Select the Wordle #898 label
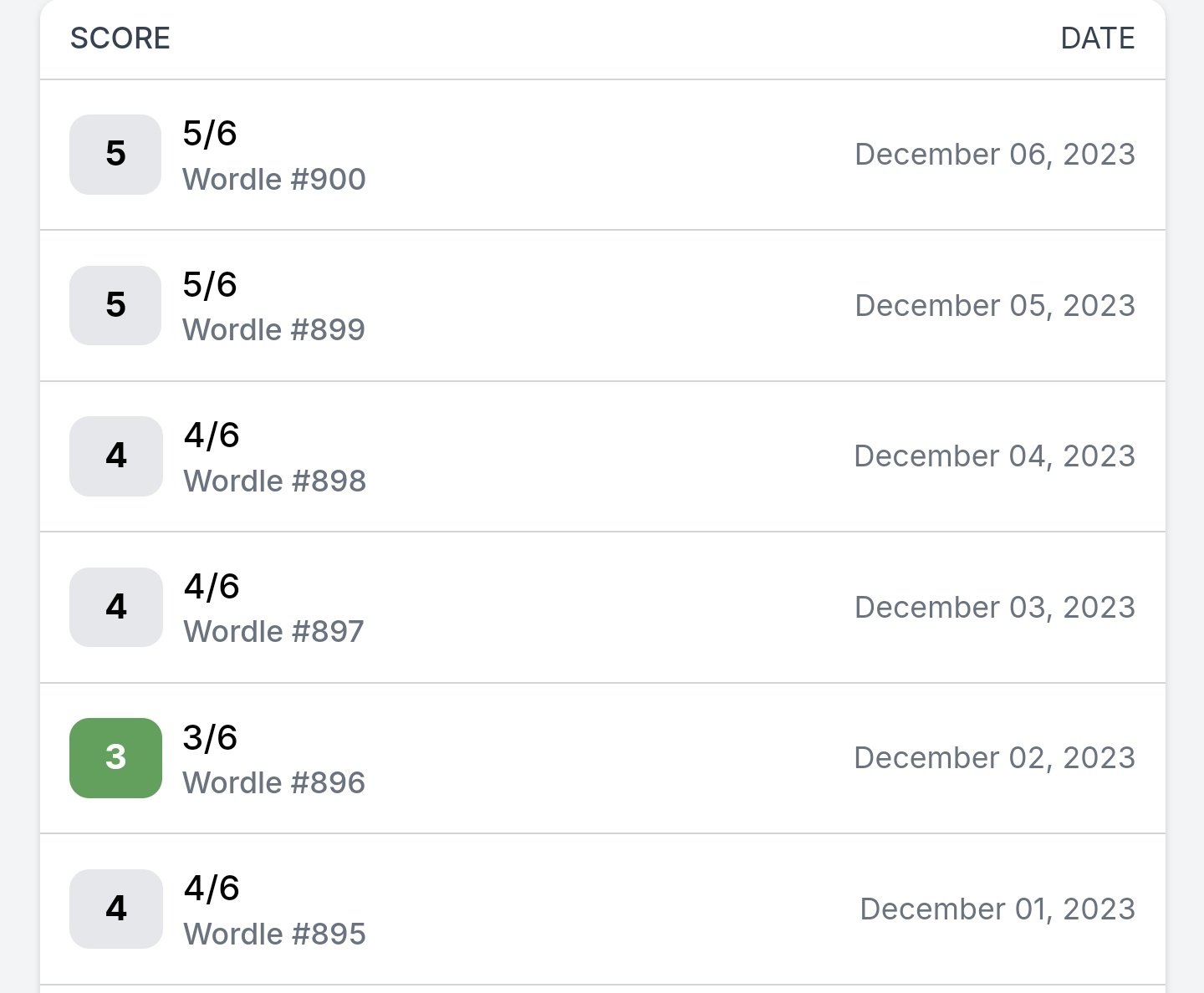Image resolution: width=1204 pixels, height=993 pixels. click(274, 481)
